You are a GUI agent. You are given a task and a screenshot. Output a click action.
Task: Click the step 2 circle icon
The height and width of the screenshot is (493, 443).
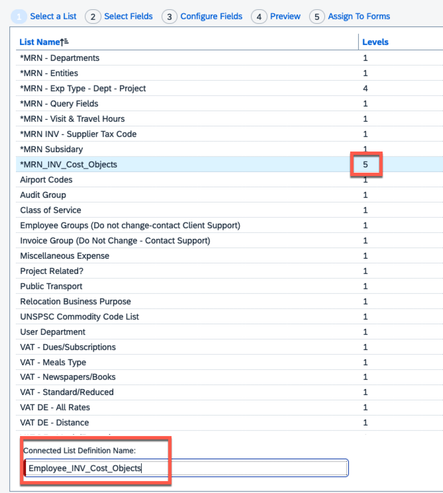coord(93,16)
